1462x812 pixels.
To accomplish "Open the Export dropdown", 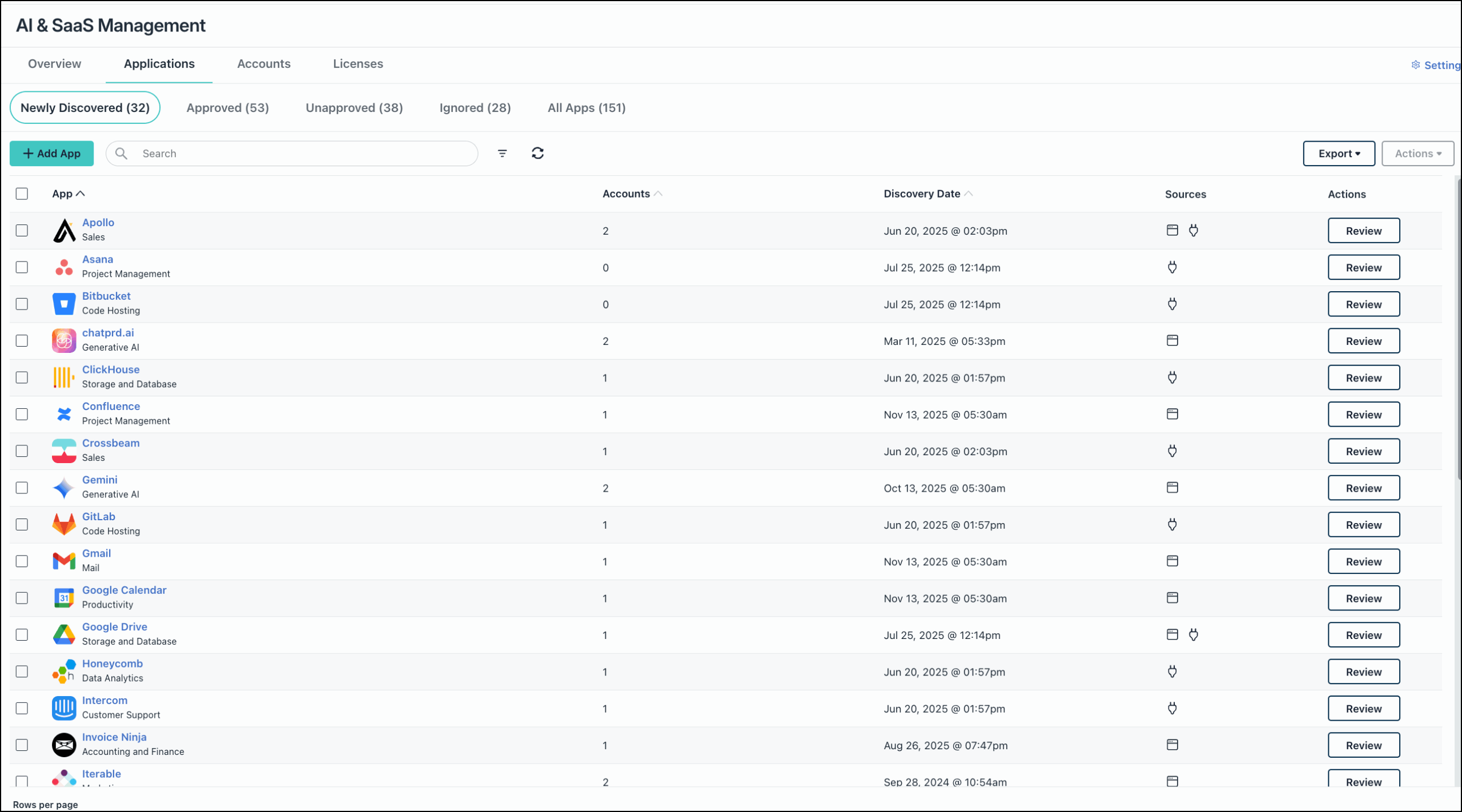I will [1339, 153].
